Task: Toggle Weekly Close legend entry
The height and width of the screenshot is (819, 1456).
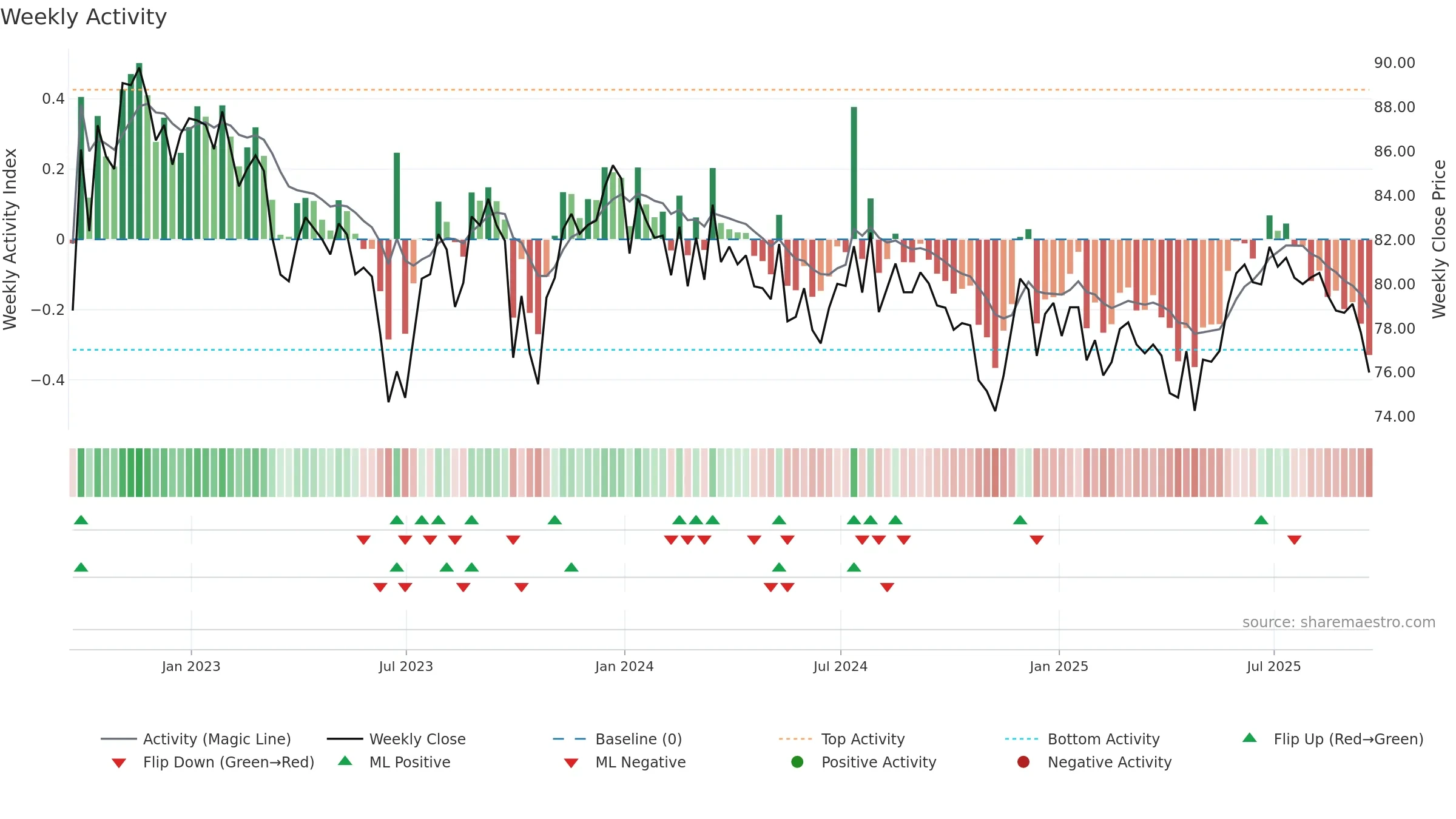Action: pos(396,739)
